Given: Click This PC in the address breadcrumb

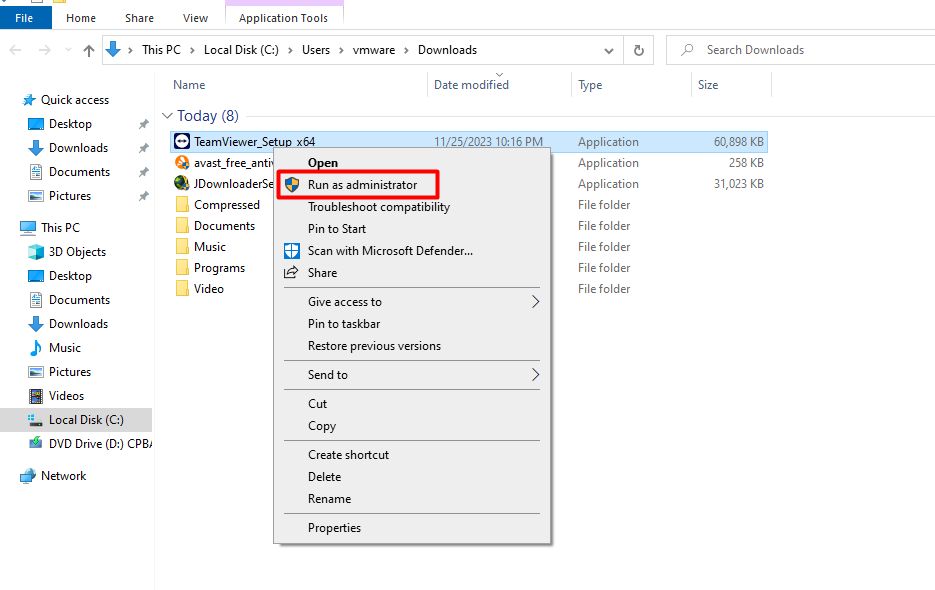Looking at the screenshot, I should [x=161, y=50].
